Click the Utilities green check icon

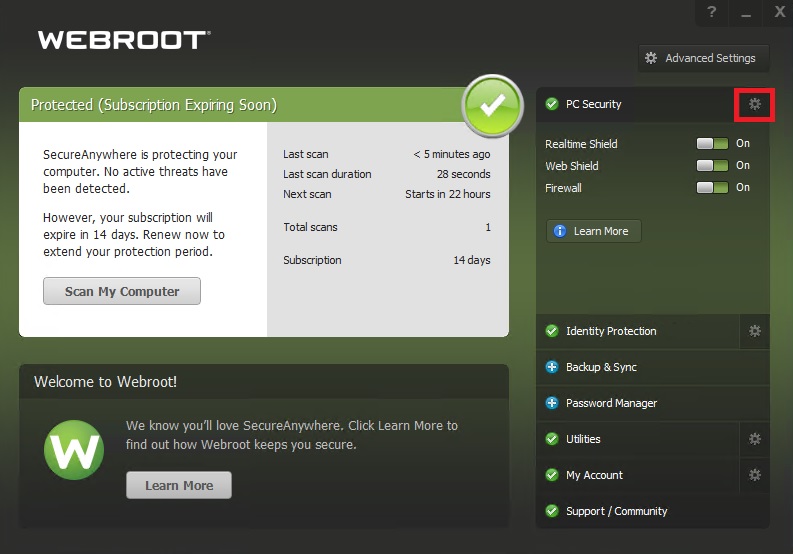552,439
